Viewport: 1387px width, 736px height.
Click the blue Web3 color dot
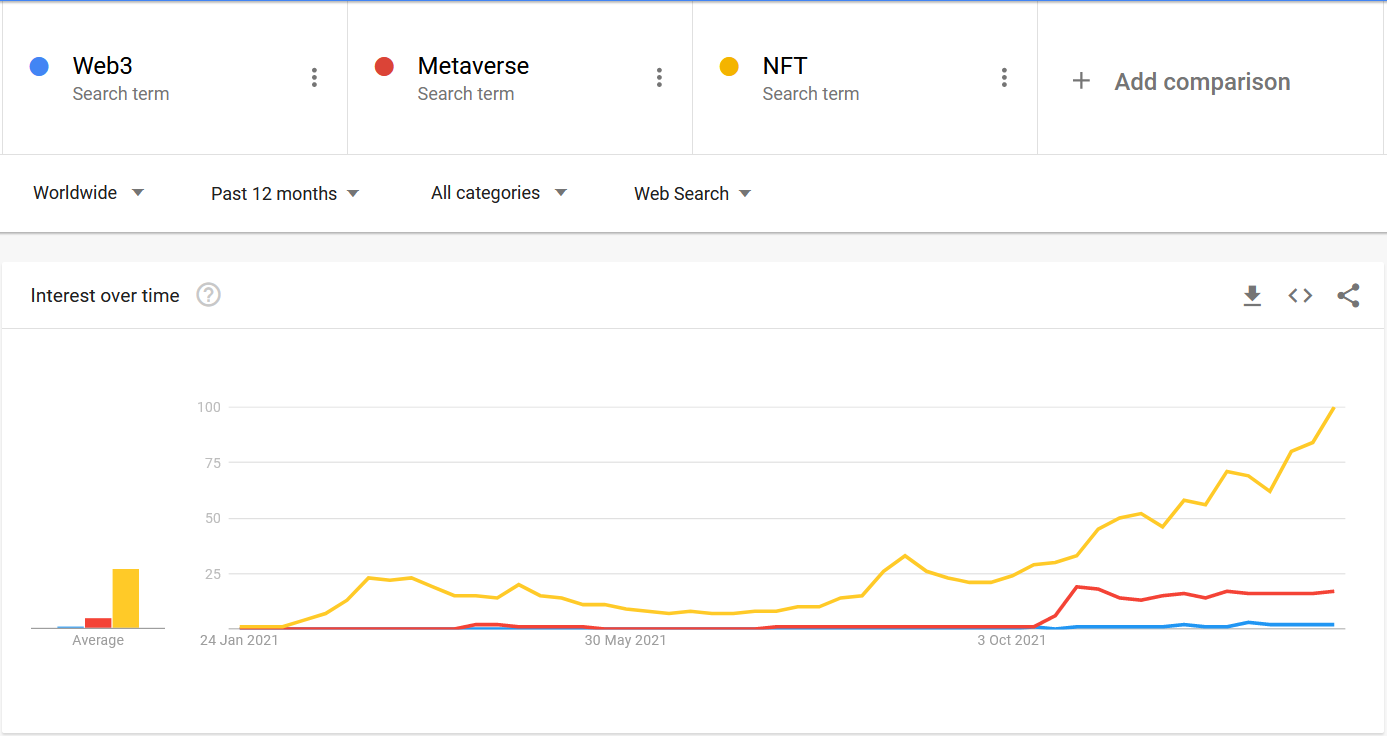tap(40, 67)
